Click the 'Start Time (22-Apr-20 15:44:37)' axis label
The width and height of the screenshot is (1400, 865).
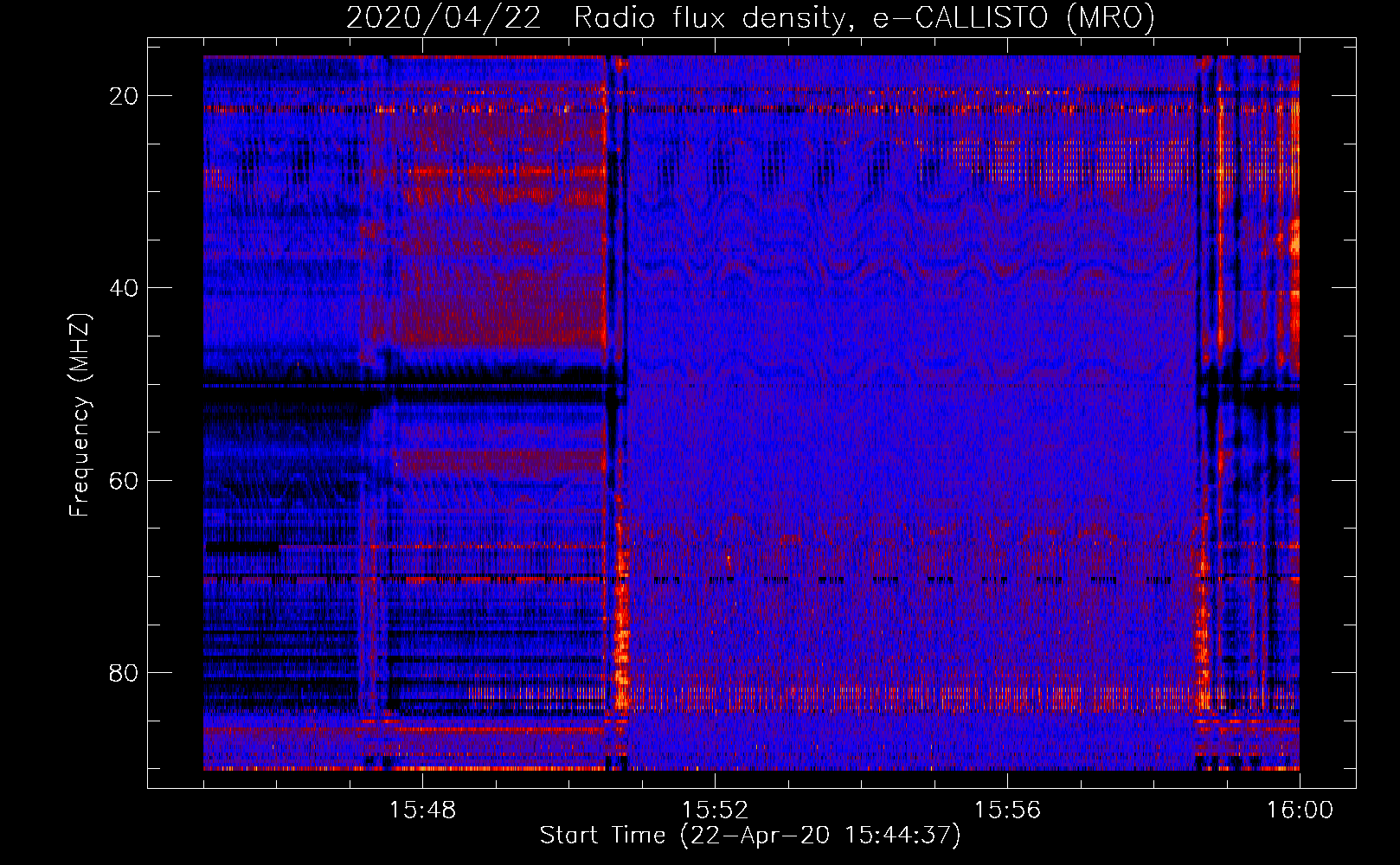750,836
